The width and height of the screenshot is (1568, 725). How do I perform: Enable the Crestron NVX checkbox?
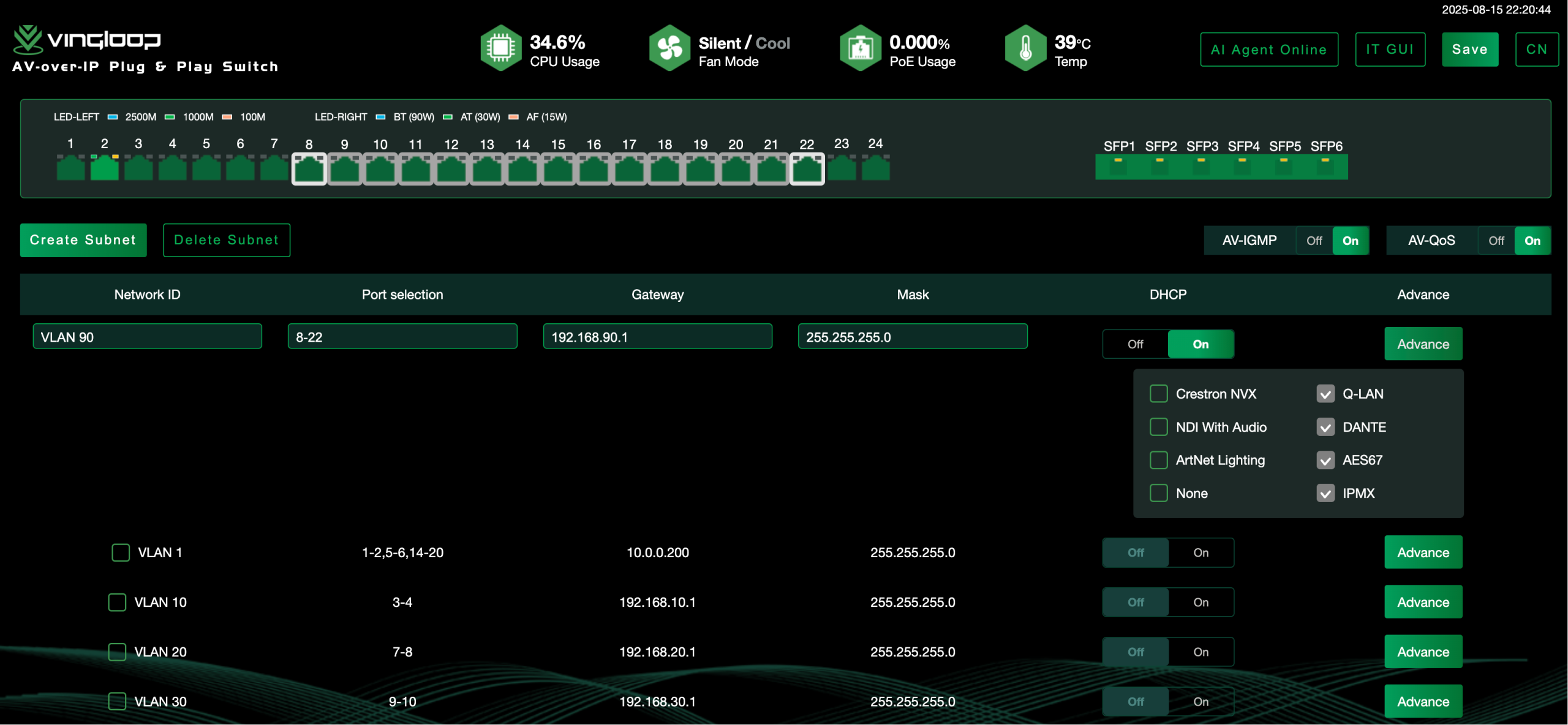point(1159,394)
